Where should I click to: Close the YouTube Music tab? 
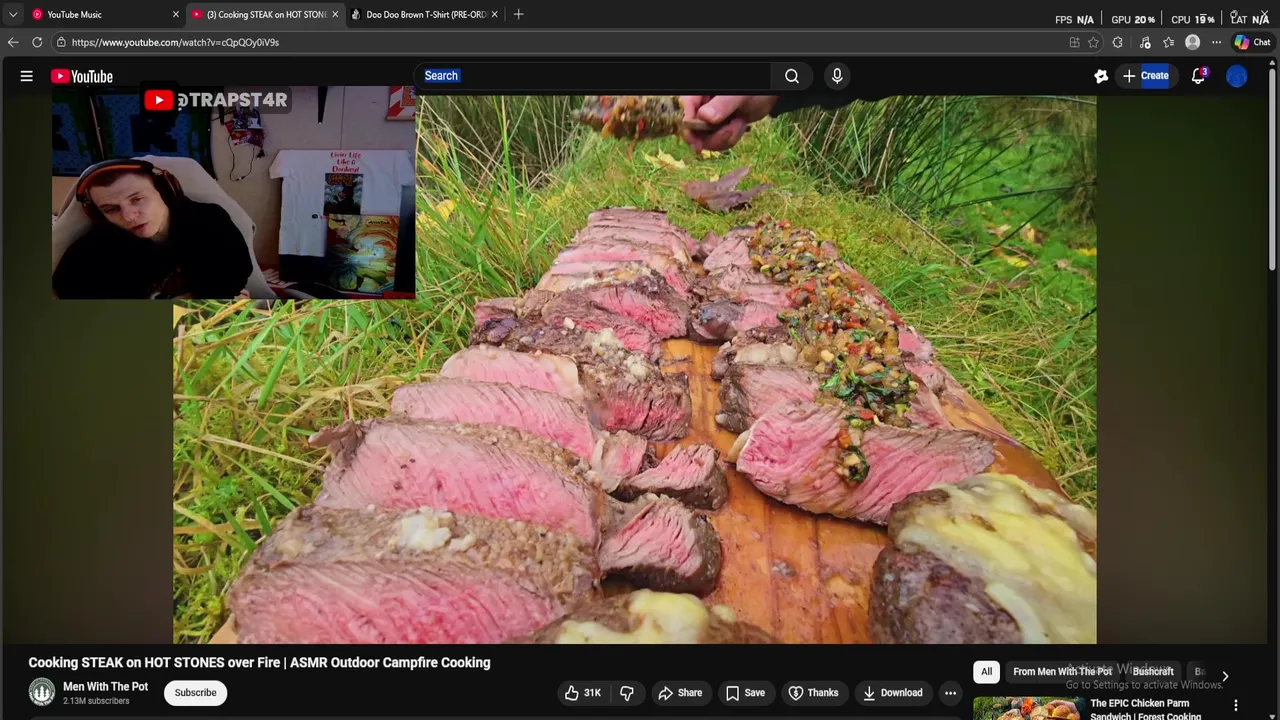176,14
